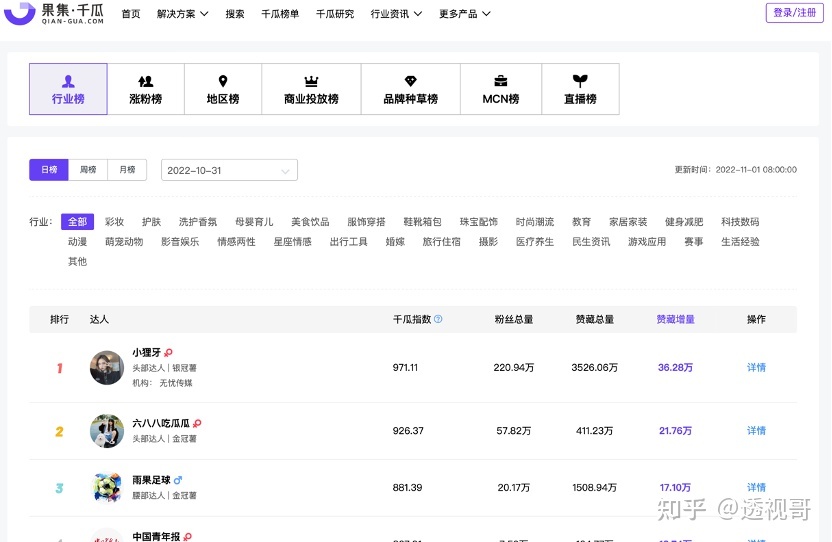Expand 解决方案 menu
This screenshot has width=832, height=542.
pos(183,14)
